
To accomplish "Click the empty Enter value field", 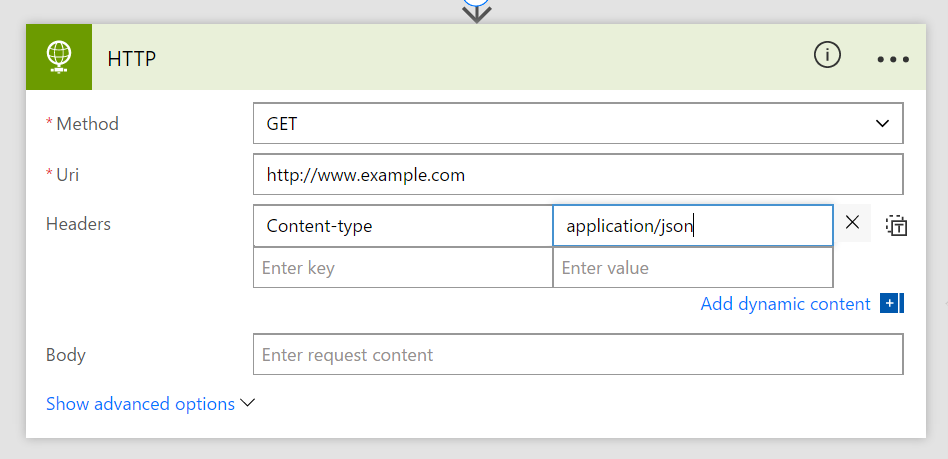I will click(x=692, y=268).
